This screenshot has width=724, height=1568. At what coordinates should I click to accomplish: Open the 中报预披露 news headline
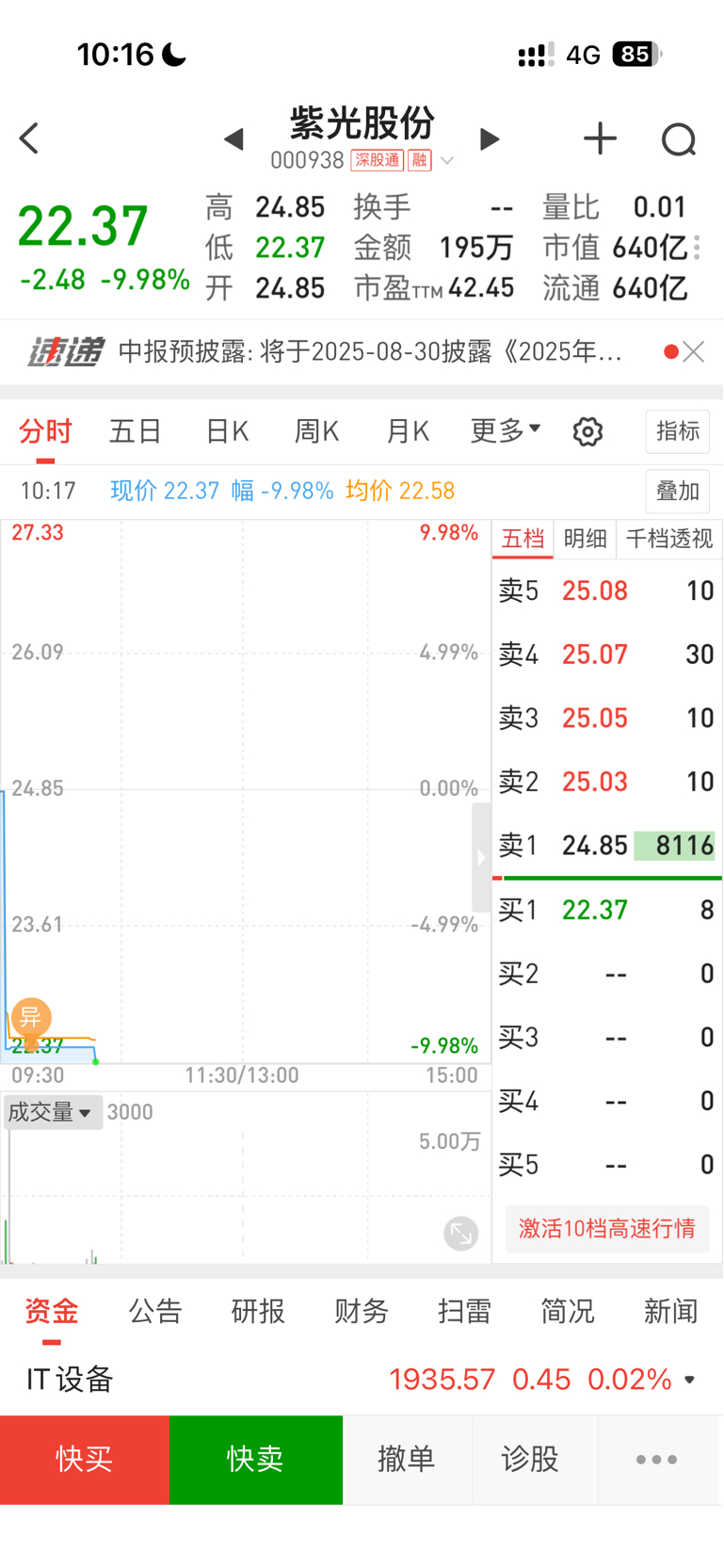coord(370,351)
